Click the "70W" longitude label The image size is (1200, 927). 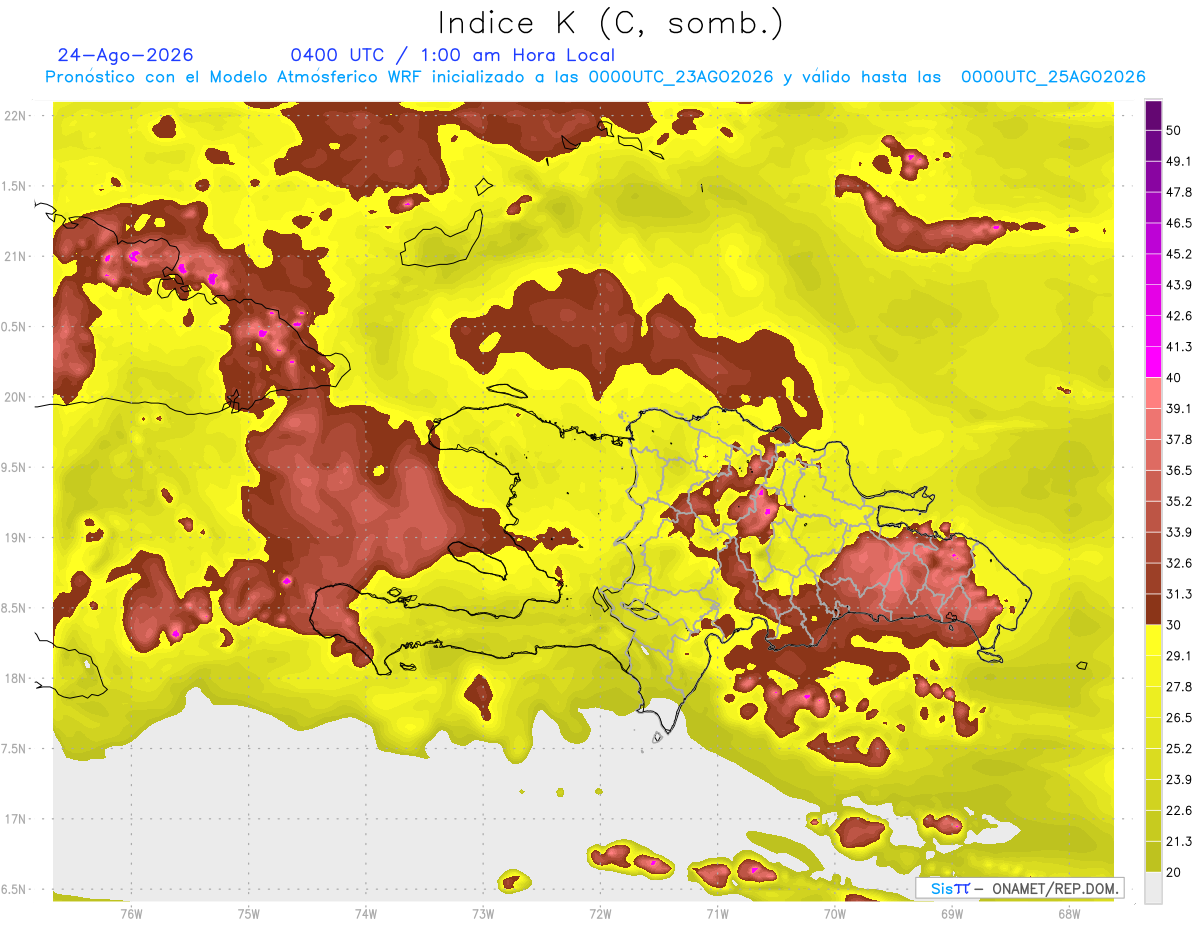click(835, 913)
